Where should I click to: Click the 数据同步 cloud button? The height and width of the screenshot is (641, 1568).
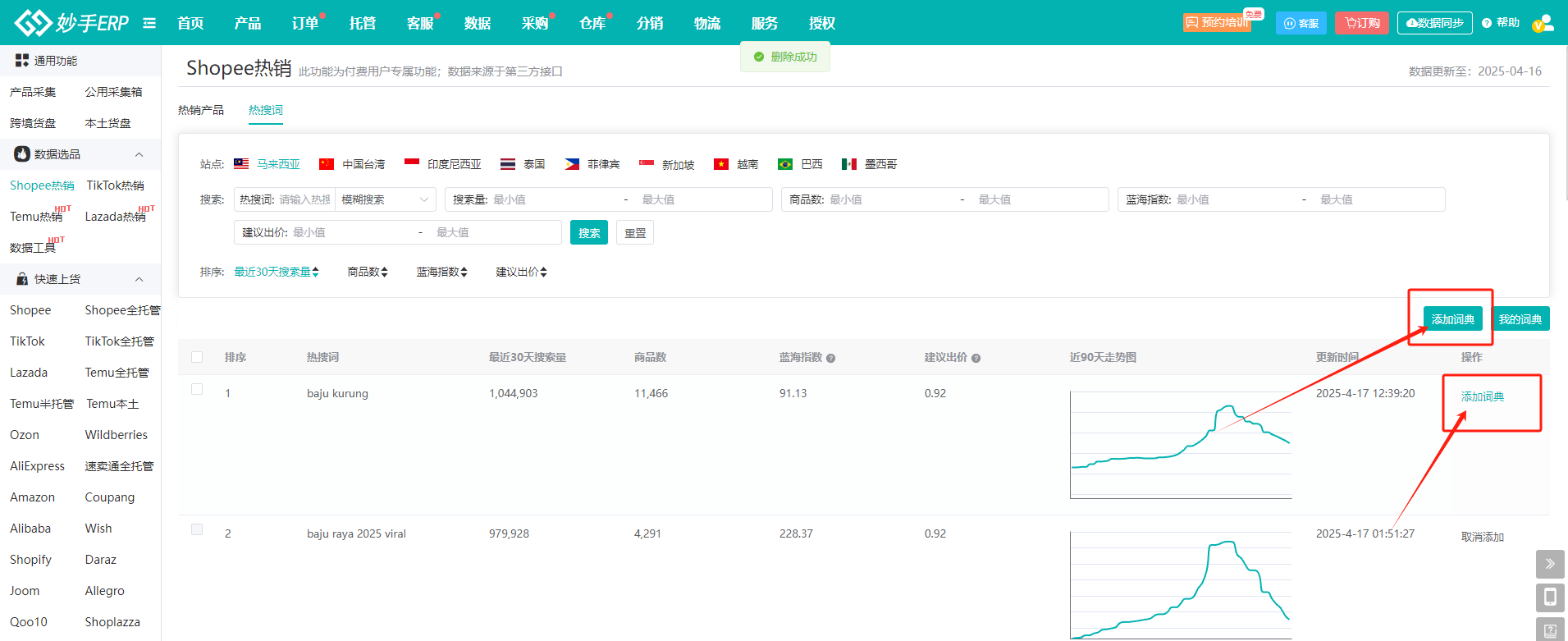click(x=1435, y=23)
